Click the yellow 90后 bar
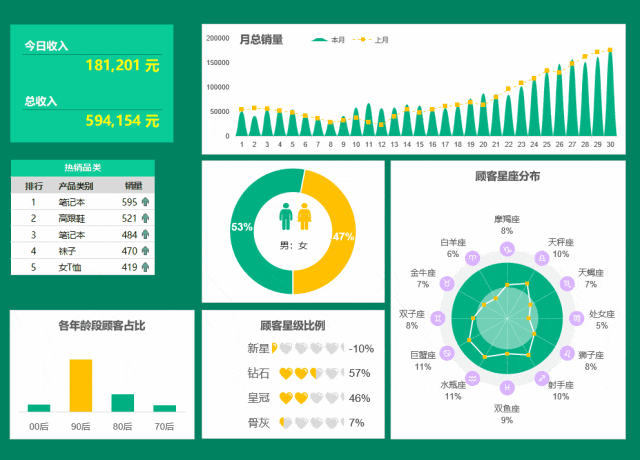The width and height of the screenshot is (640, 460). coord(80,385)
